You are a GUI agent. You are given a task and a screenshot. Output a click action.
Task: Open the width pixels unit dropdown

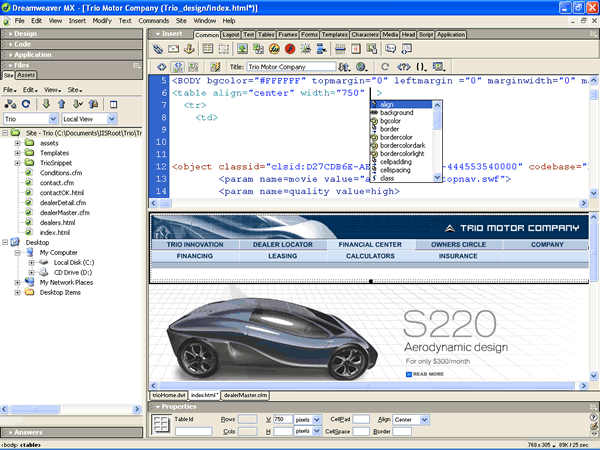coord(316,420)
